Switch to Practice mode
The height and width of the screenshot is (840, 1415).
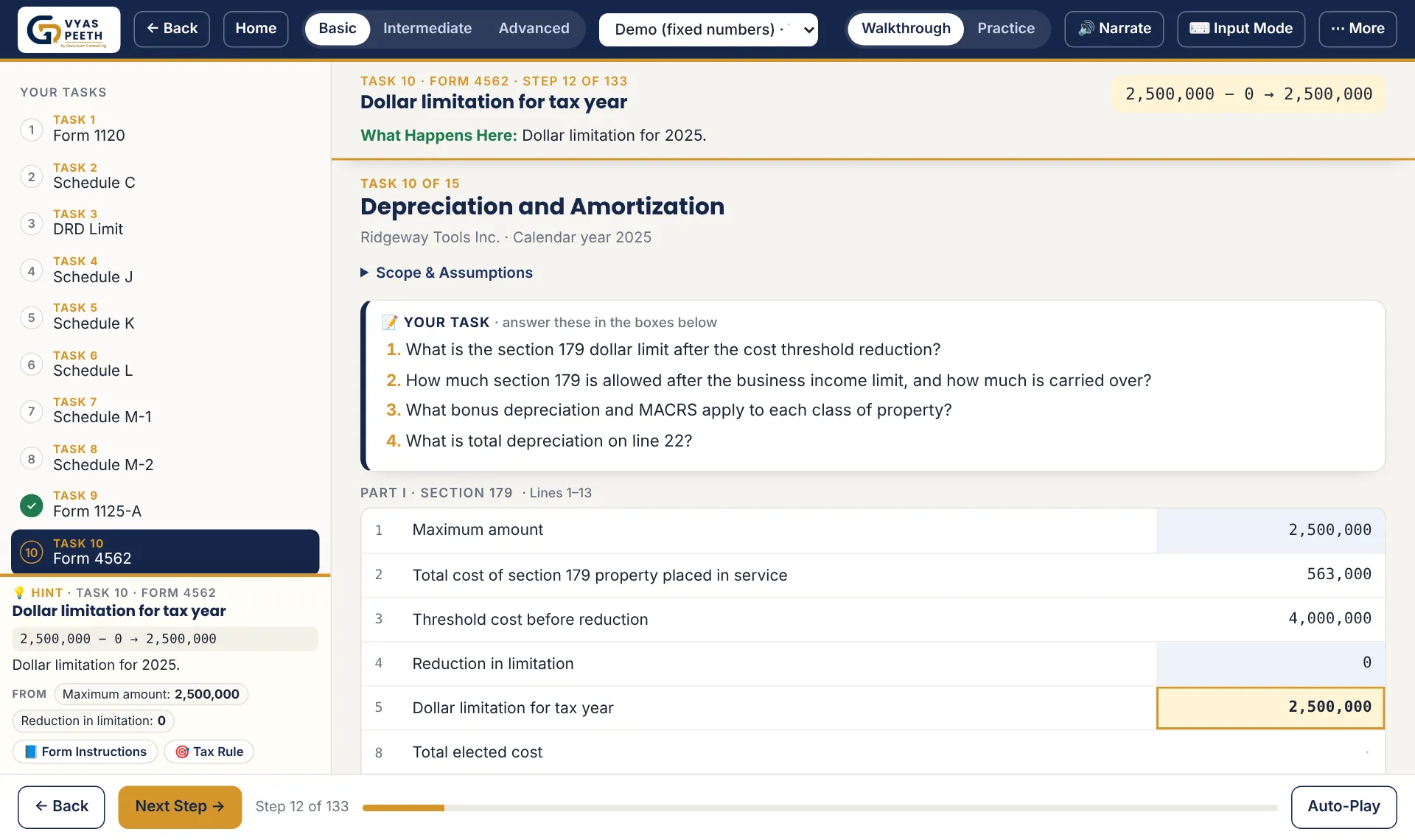click(x=1006, y=29)
